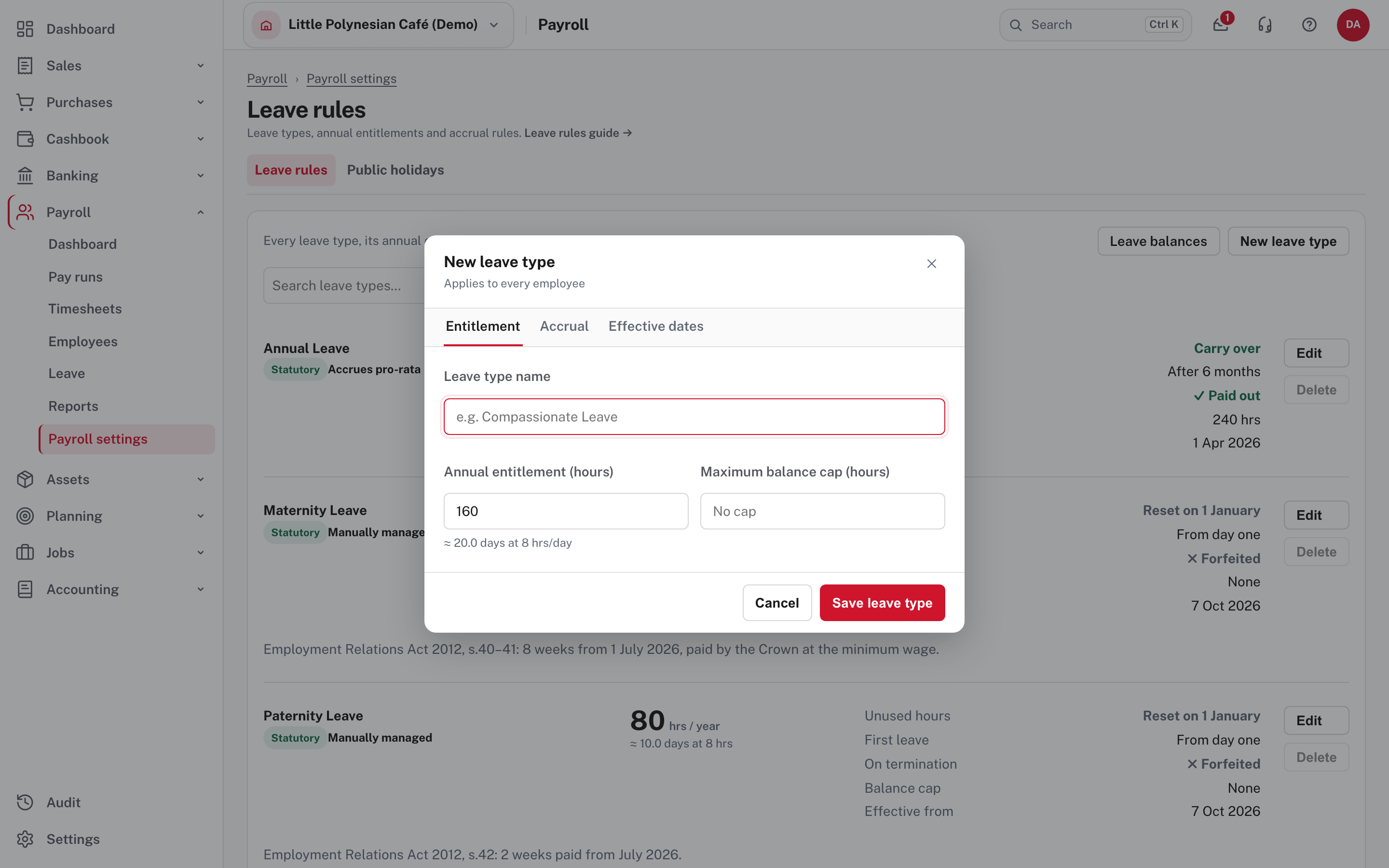Screen dimensions: 1389x868
Task: Focus the Annual entitlement hours field
Action: click(566, 511)
